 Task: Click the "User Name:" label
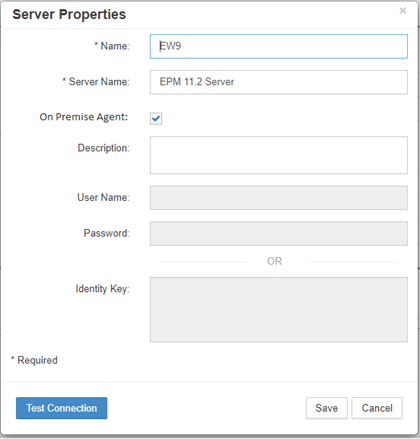[x=103, y=197]
